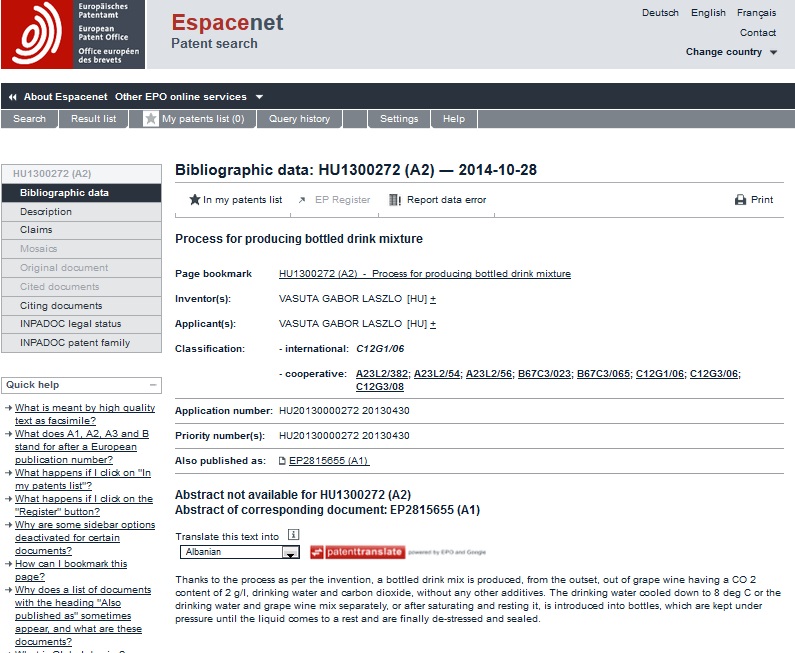Open the Change country dropdown
Viewport: 795px width, 653px height.
pos(731,52)
